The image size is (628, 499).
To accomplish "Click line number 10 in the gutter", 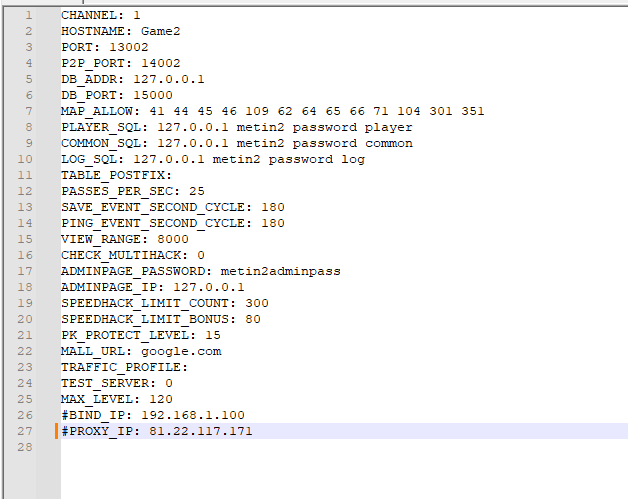I will point(24,159).
